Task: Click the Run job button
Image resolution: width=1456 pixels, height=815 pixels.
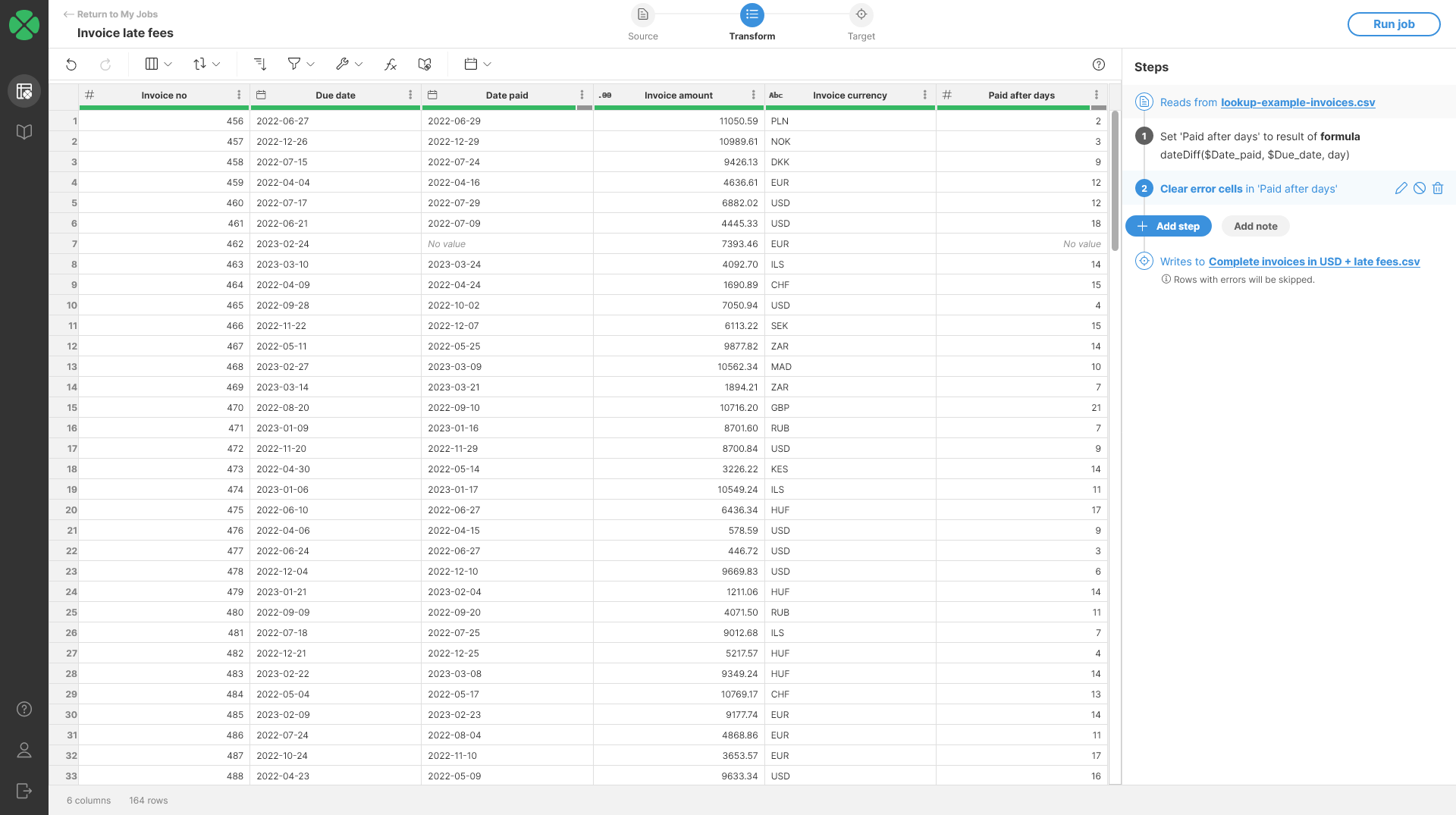Action: pos(1394,24)
